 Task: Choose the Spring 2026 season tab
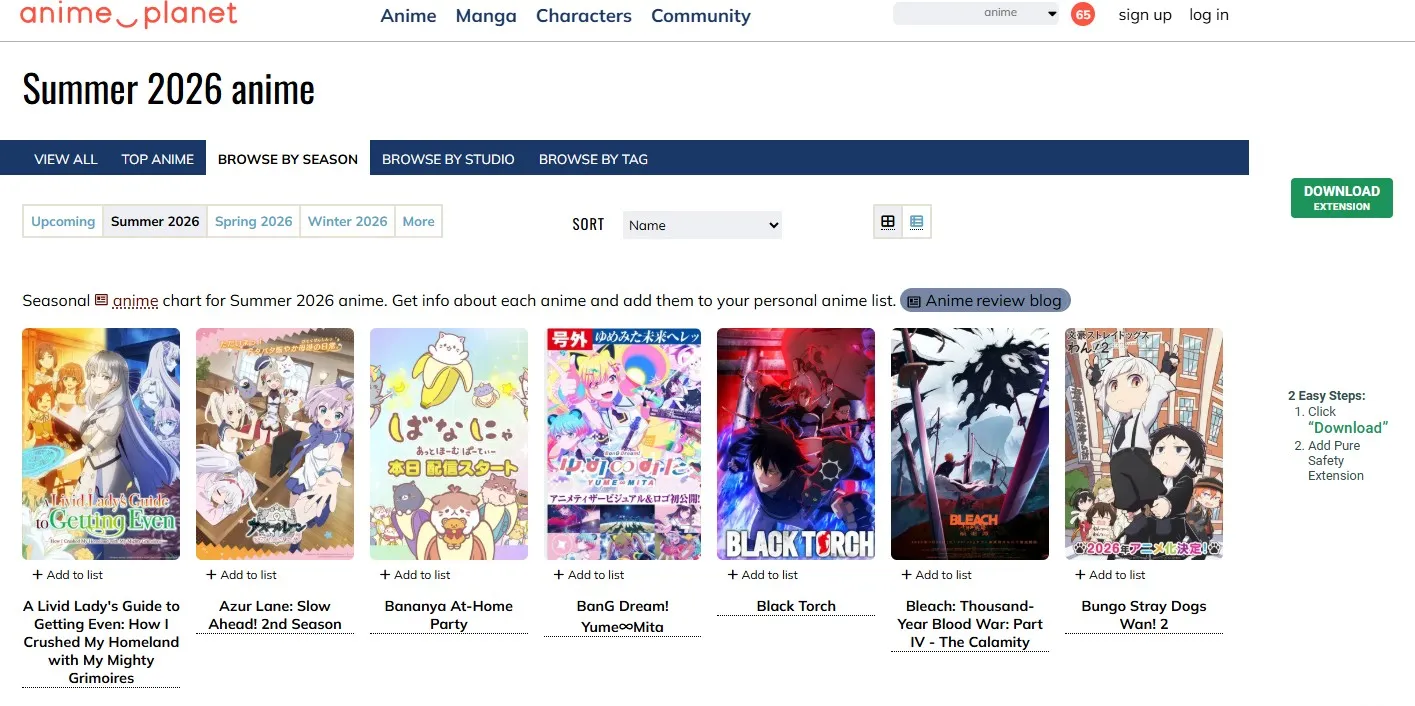pyautogui.click(x=254, y=221)
